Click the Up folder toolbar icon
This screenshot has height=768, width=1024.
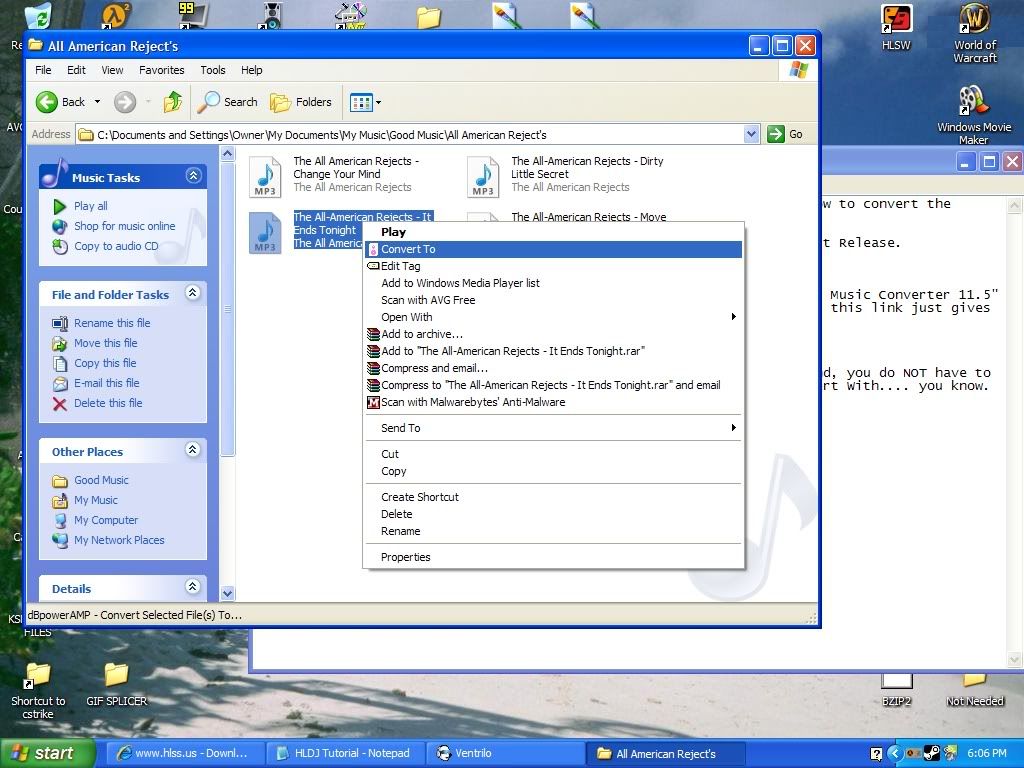tap(173, 102)
